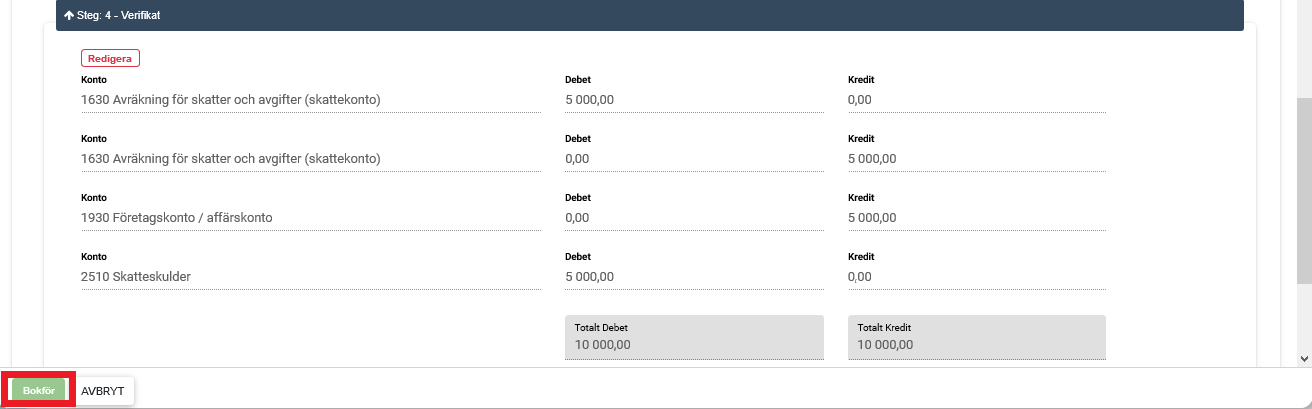Click Kredit 0,00 on first 1630 row
Image resolution: width=1312 pixels, height=409 pixels.
(976, 100)
